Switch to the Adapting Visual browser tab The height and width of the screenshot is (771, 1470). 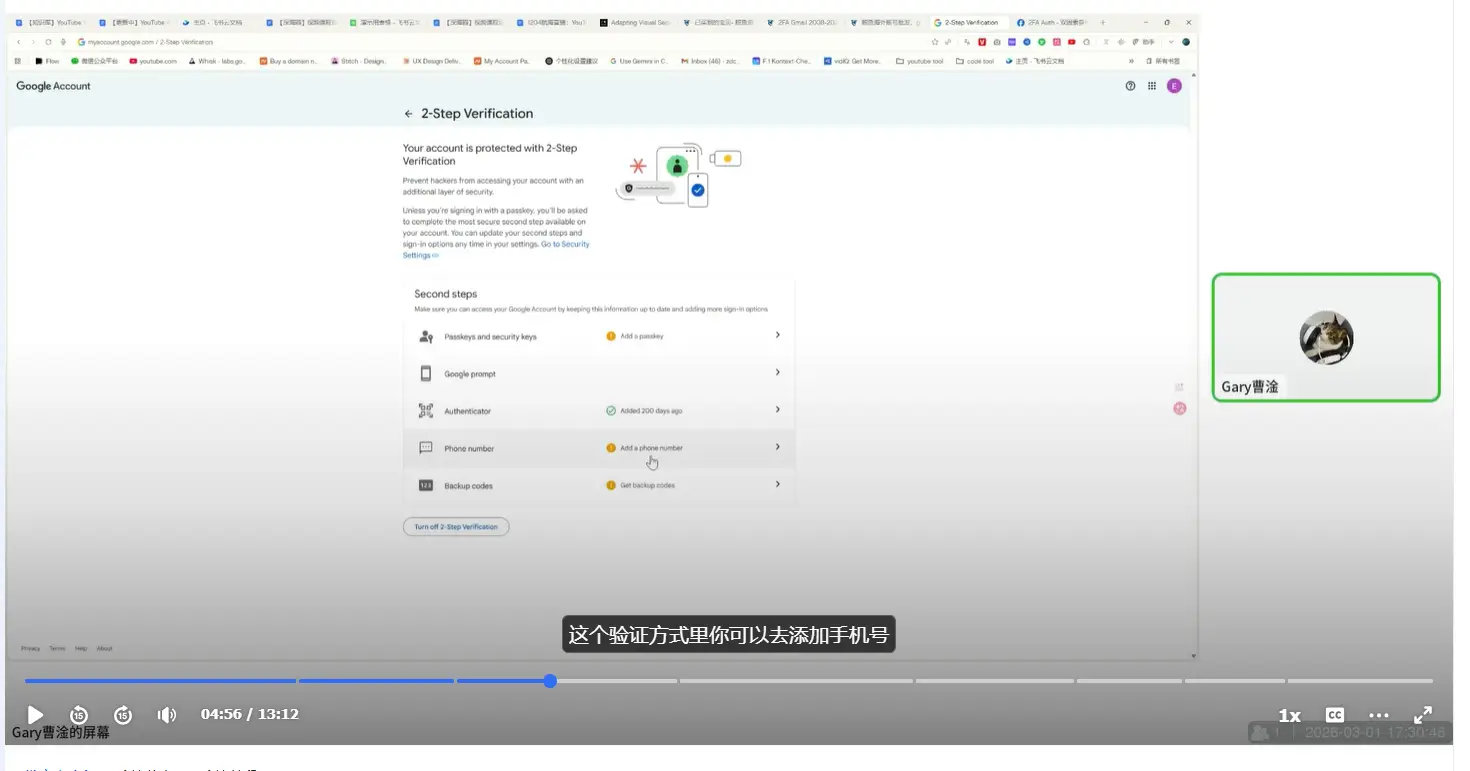(x=635, y=22)
